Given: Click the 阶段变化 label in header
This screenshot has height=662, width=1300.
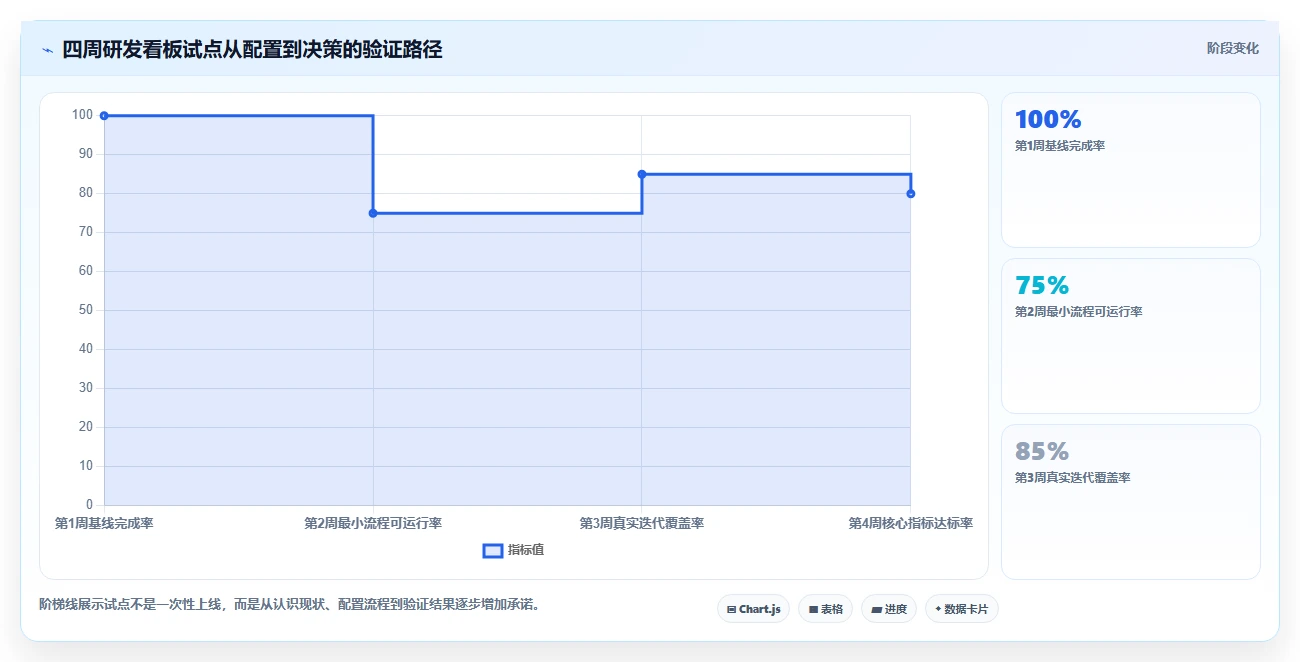Looking at the screenshot, I should (x=1232, y=48).
